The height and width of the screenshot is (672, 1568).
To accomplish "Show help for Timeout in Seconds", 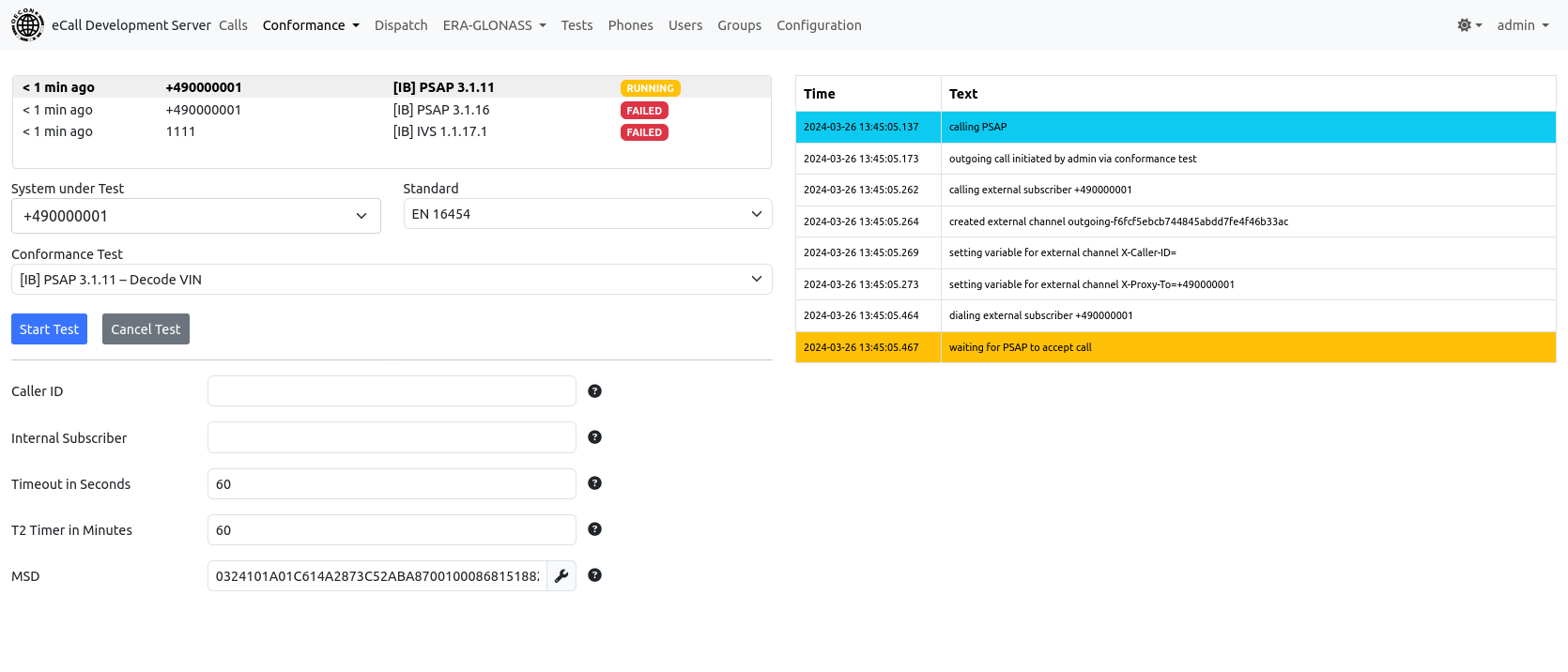I will [x=594, y=483].
